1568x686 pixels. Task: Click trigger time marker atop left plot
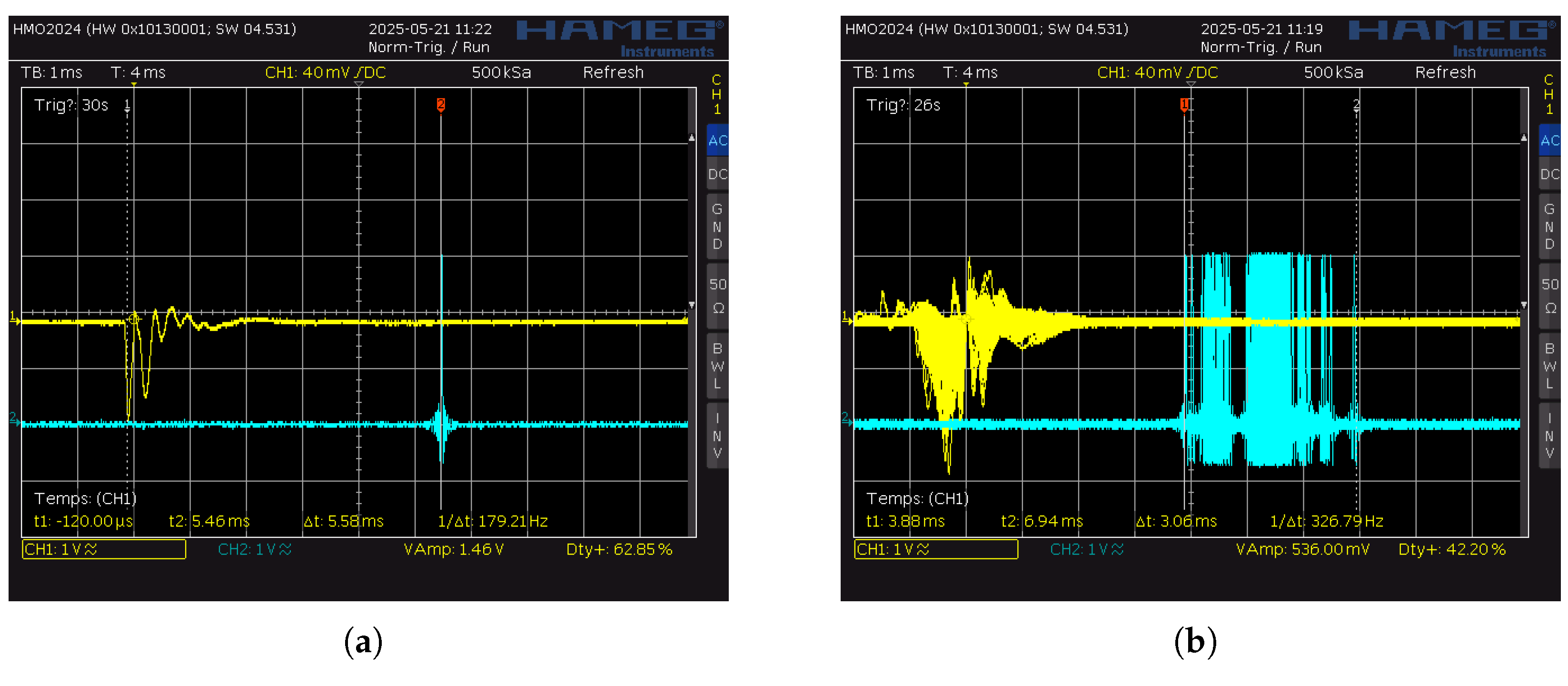click(134, 85)
